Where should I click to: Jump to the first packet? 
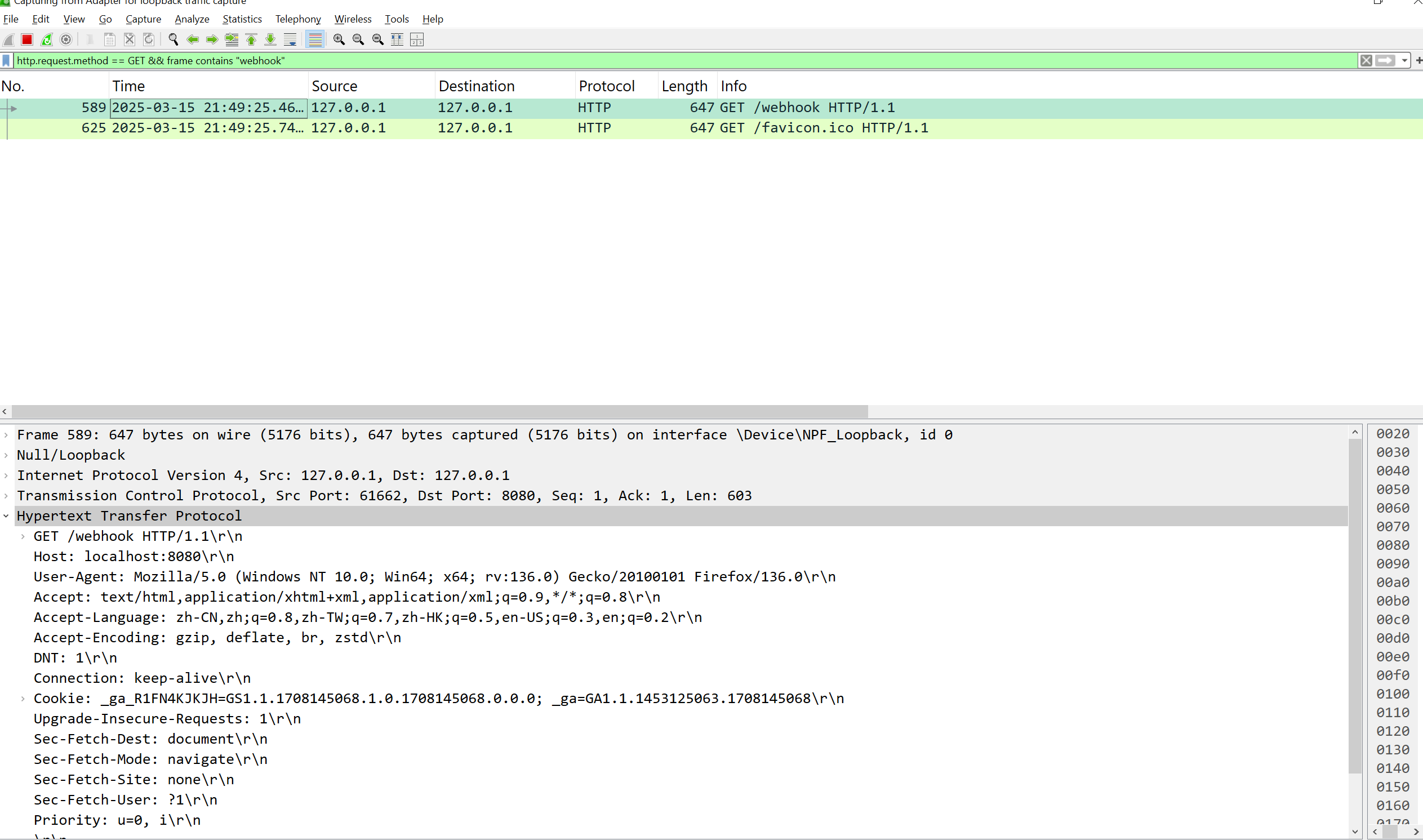(x=251, y=39)
